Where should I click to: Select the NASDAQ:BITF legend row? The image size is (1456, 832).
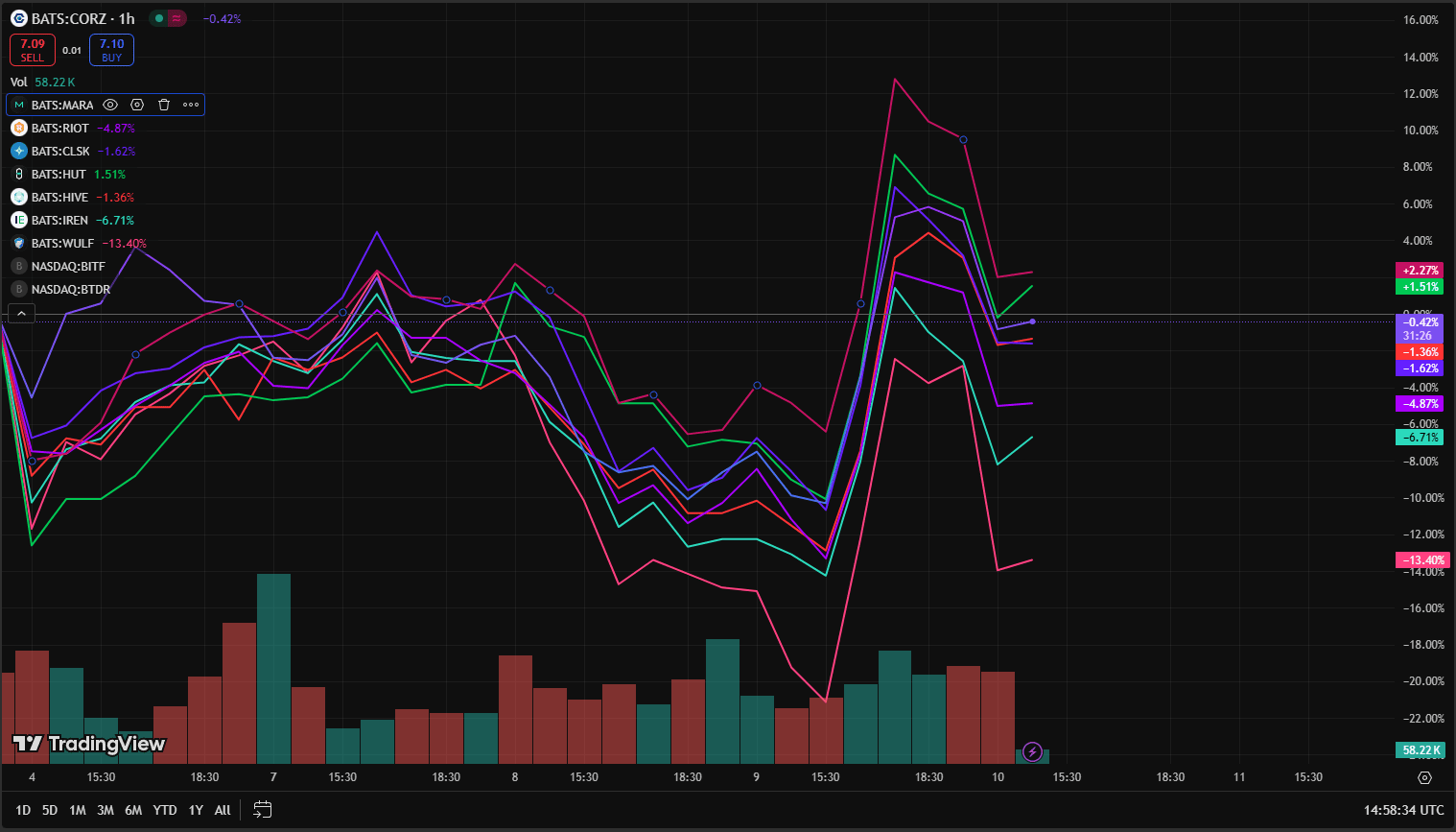[59, 266]
